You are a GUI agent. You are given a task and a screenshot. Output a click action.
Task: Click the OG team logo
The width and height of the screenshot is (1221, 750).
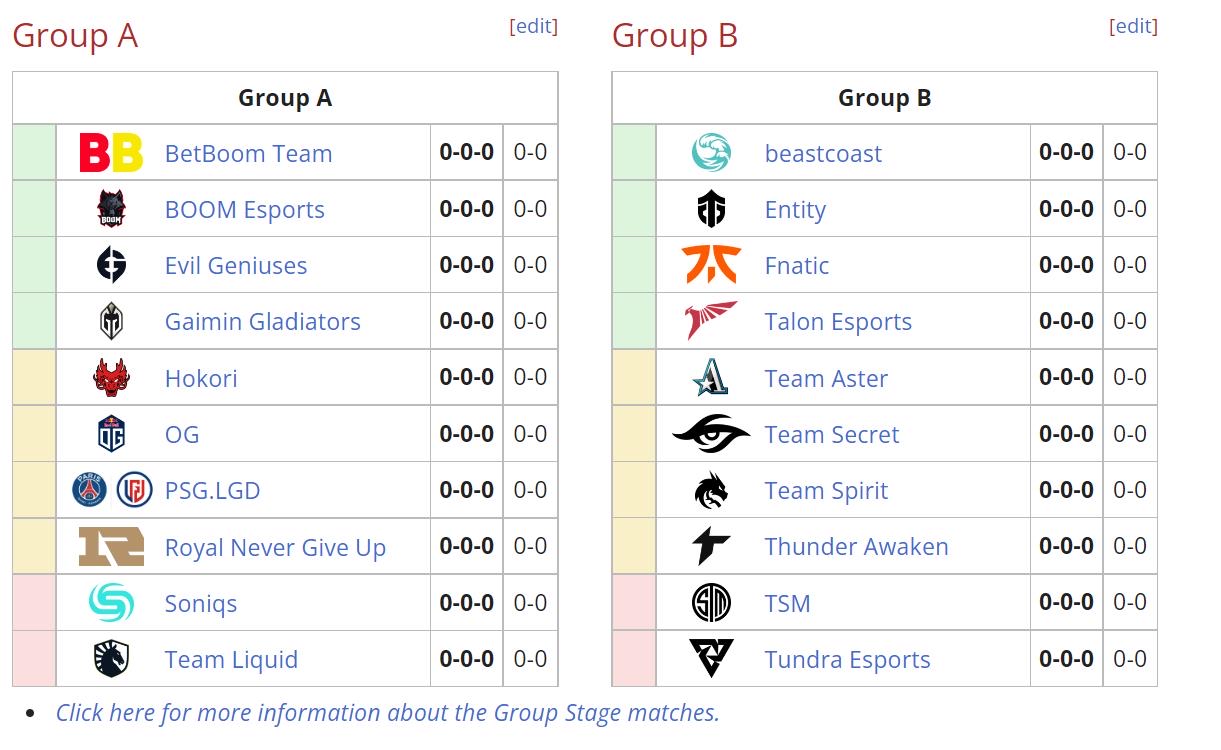111,434
